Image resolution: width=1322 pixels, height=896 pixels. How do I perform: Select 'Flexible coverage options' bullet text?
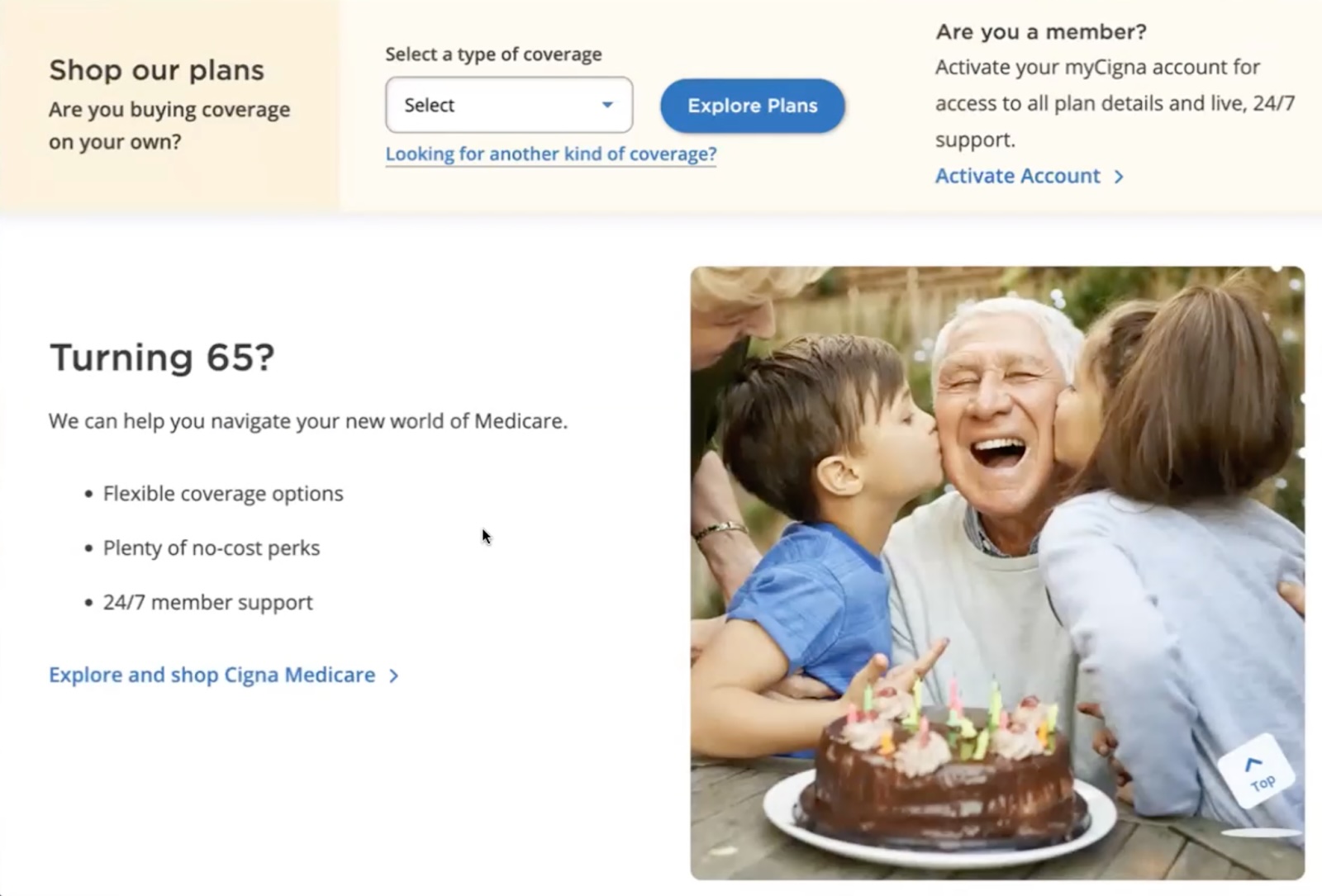(223, 493)
